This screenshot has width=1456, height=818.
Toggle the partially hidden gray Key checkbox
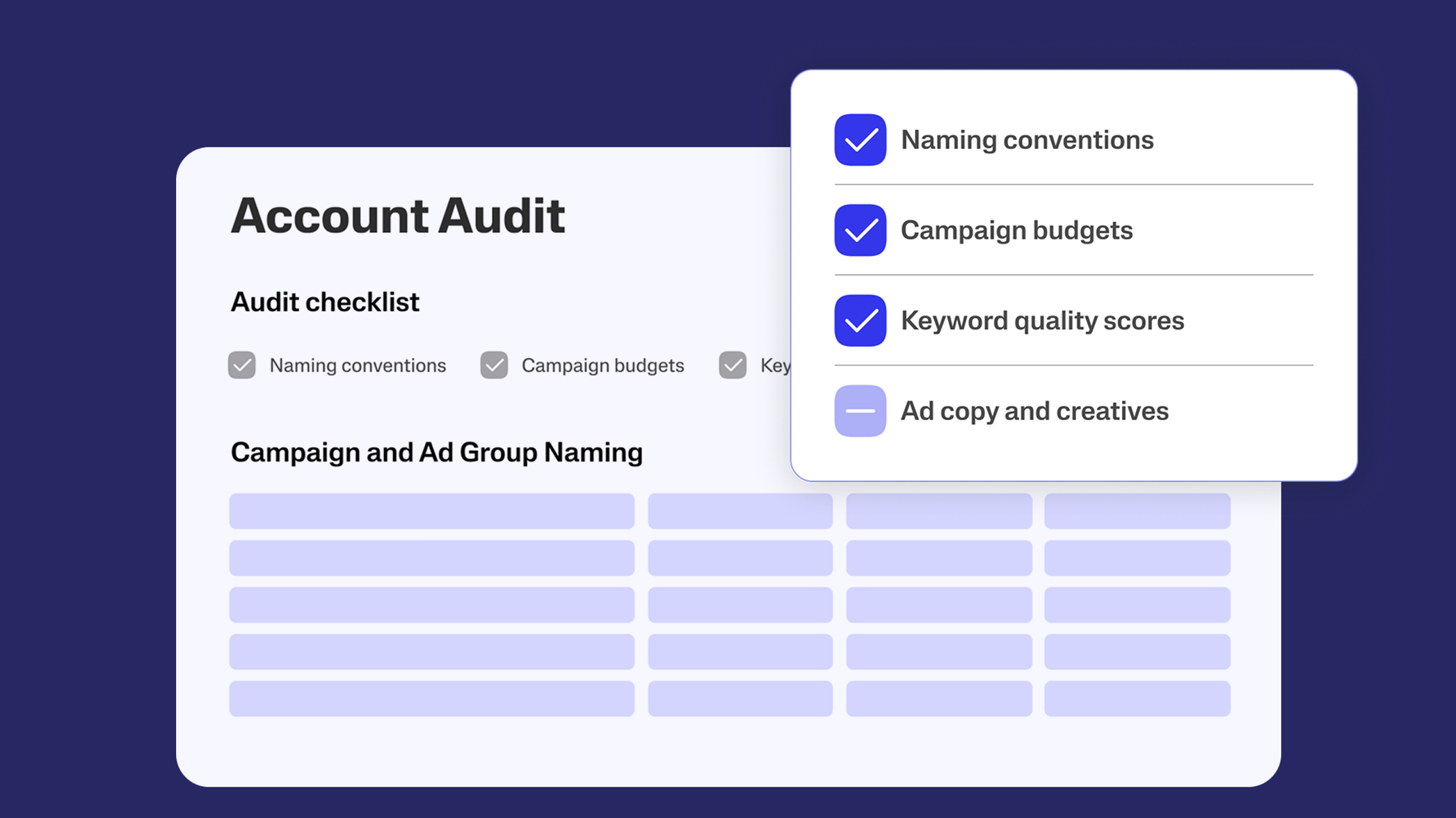[x=733, y=365]
